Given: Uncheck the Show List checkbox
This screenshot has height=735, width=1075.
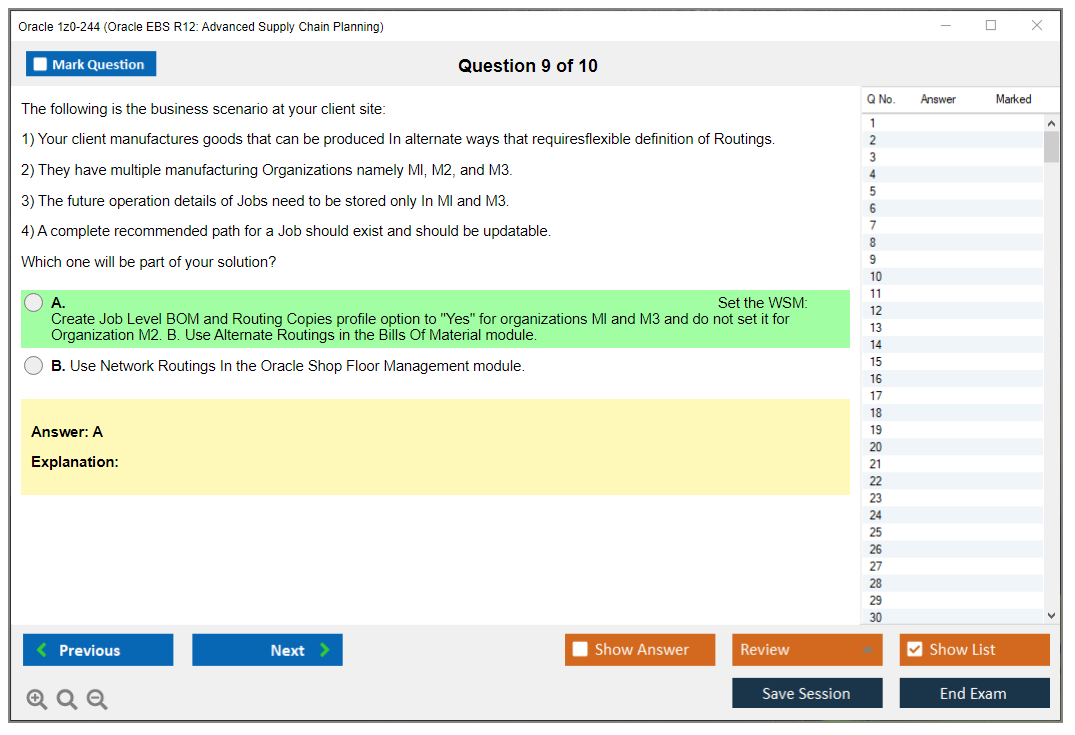Looking at the screenshot, I should pos(914,650).
